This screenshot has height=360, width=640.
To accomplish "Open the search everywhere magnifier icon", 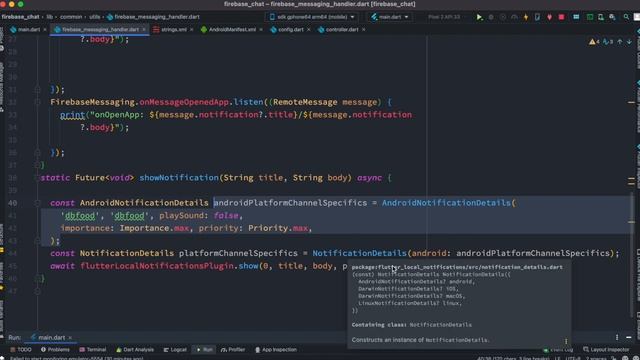I will (626, 17).
